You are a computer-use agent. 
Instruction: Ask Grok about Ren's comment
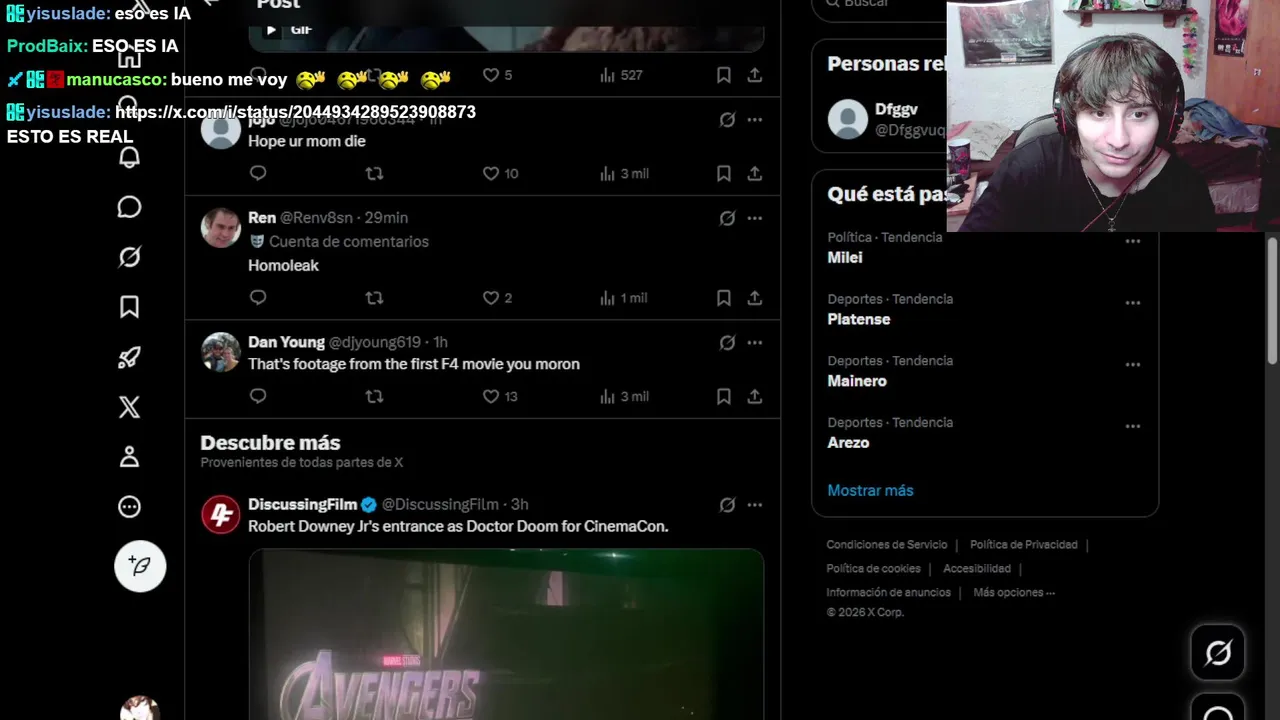[x=728, y=218]
